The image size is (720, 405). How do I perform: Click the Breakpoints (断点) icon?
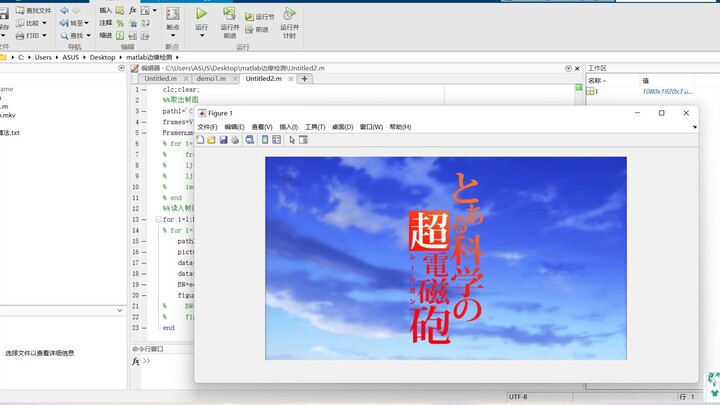[x=173, y=14]
